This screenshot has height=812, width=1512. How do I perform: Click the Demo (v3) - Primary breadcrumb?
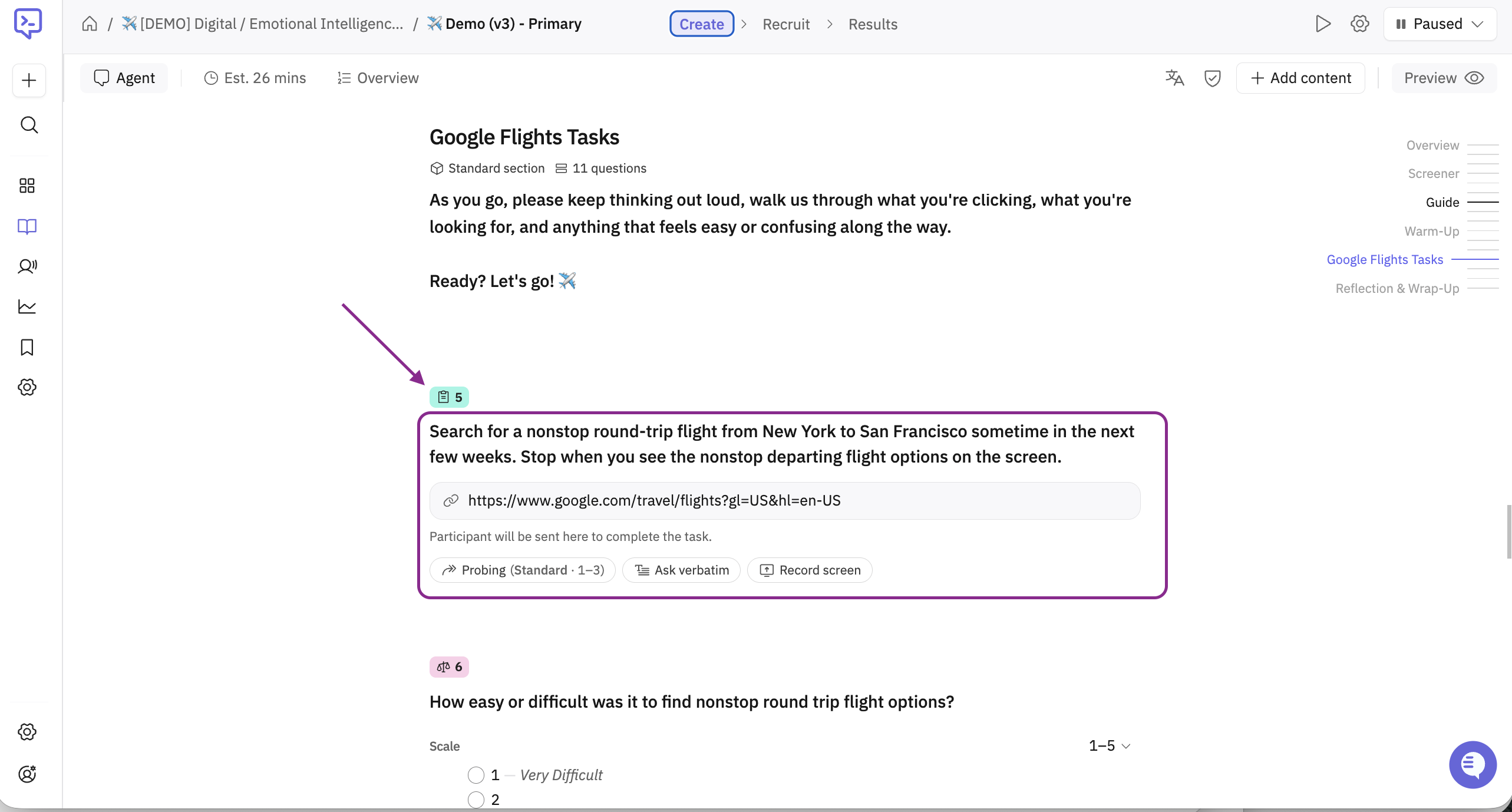[x=504, y=24]
